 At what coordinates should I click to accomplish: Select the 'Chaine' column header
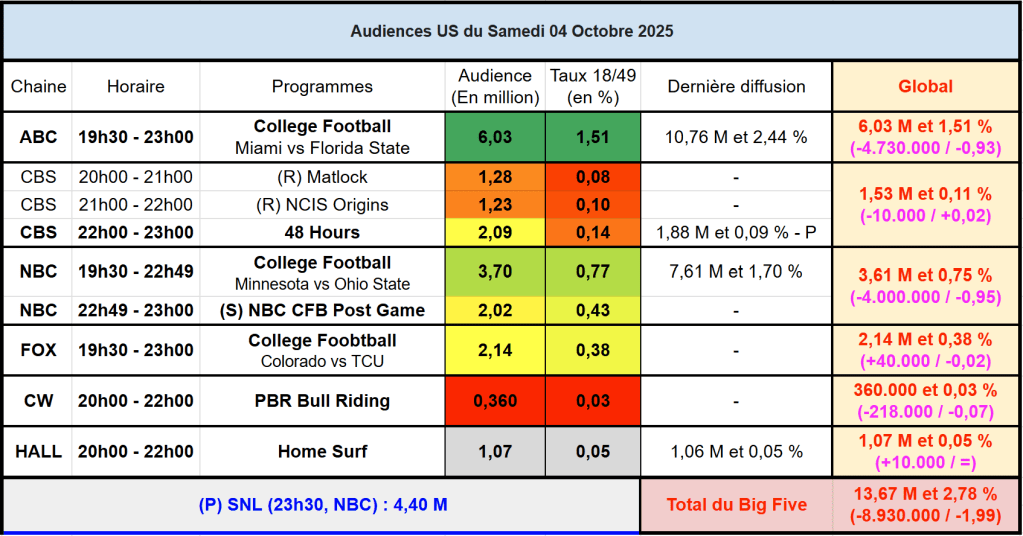(x=38, y=87)
